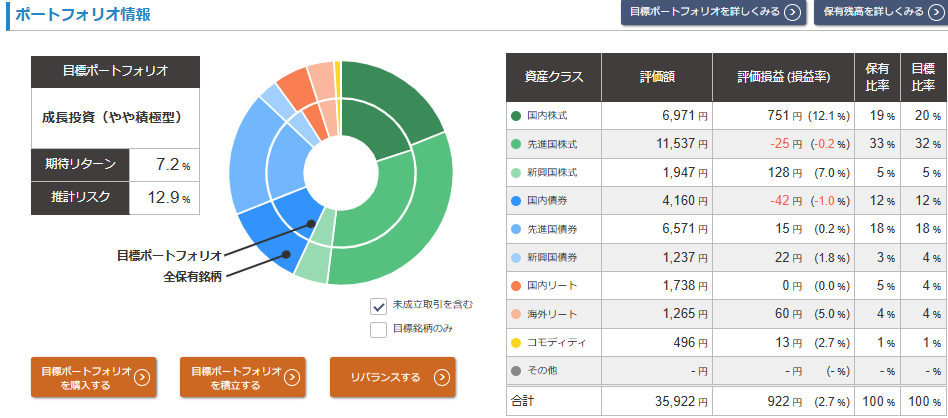Click arrow icon on 保有残高を詳しくみる button
948x418 pixels.
(x=933, y=13)
